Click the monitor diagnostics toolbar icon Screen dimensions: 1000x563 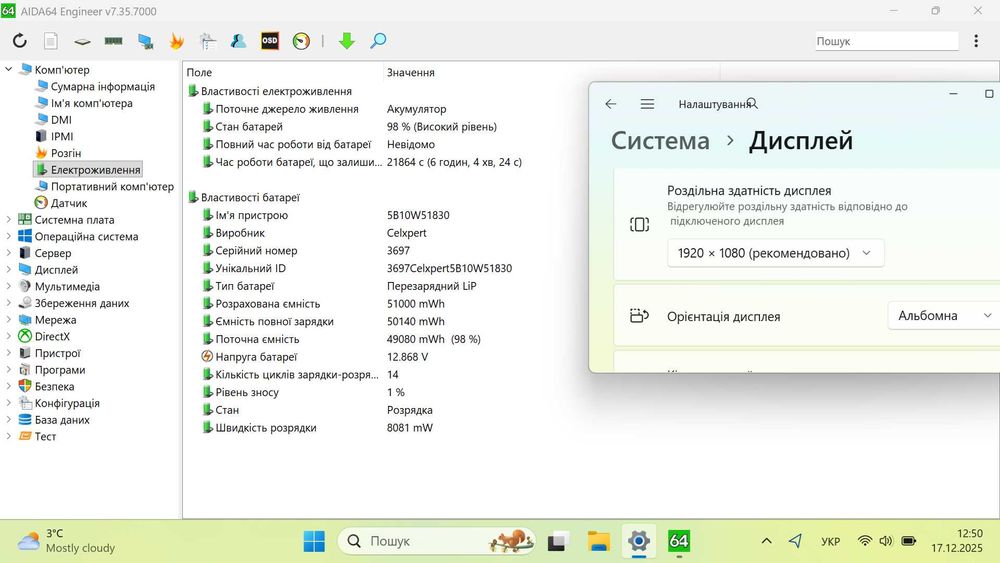145,41
